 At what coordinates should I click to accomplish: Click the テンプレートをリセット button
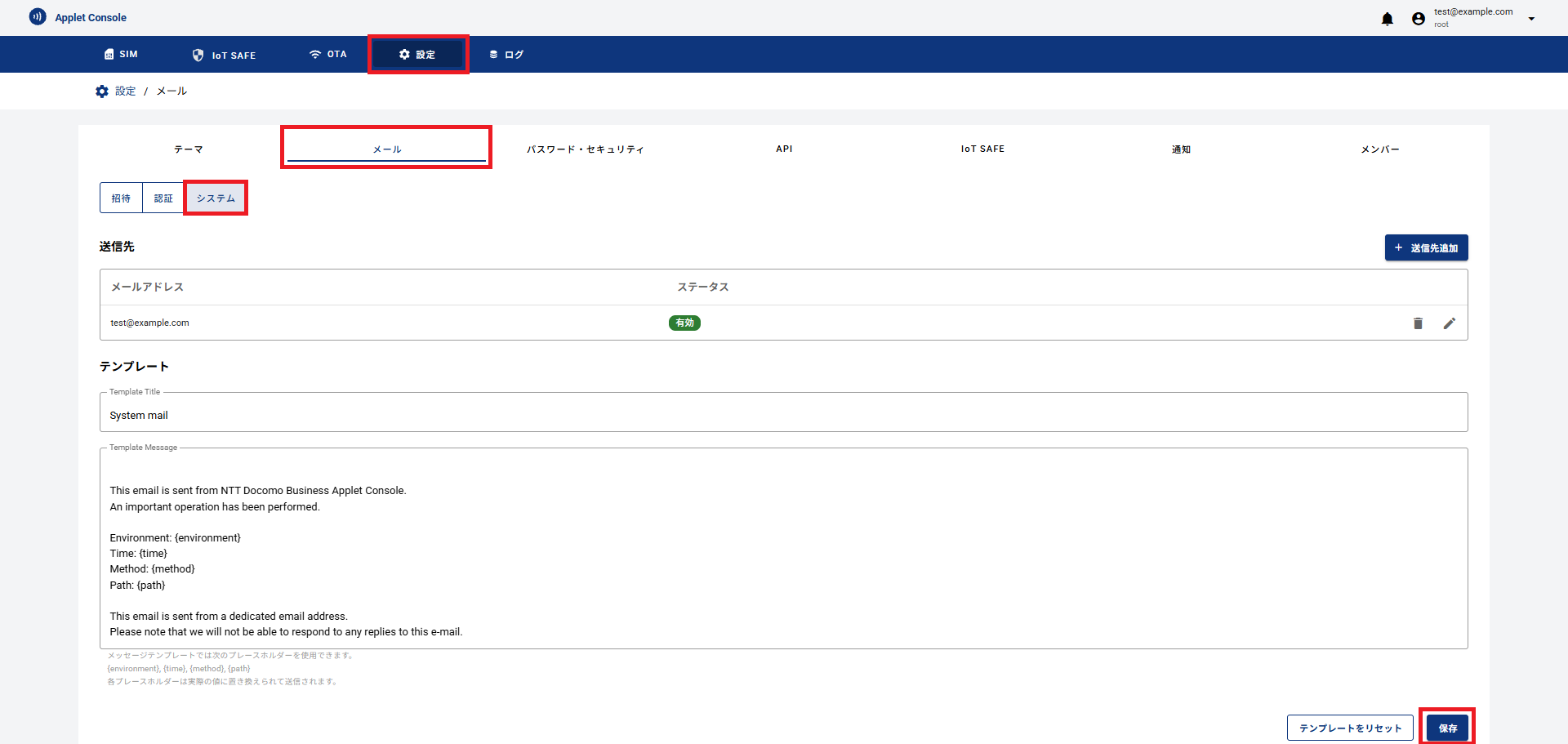point(1349,728)
